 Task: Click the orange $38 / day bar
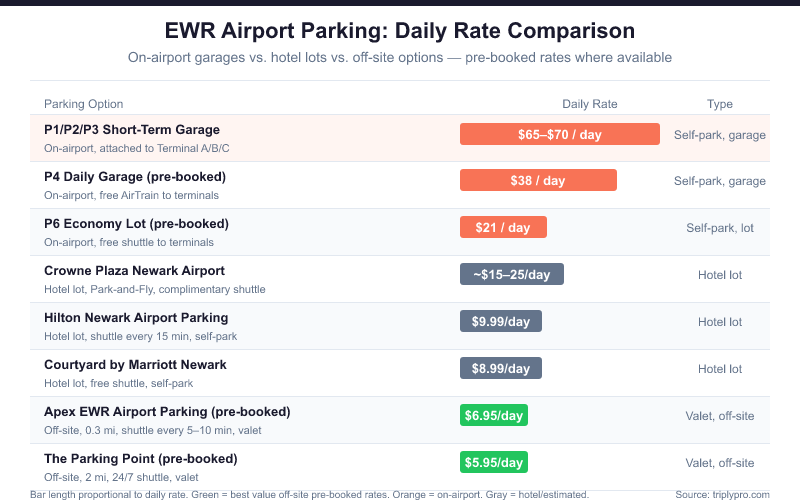click(x=538, y=181)
